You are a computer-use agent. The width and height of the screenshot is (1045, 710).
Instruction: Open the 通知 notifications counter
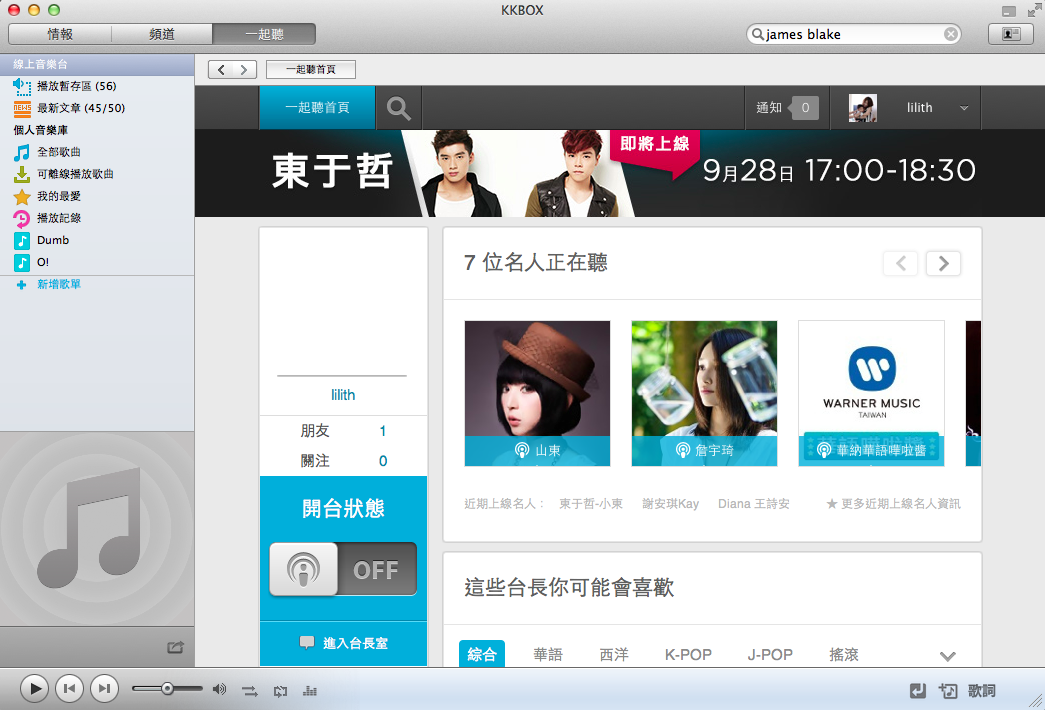coord(787,107)
